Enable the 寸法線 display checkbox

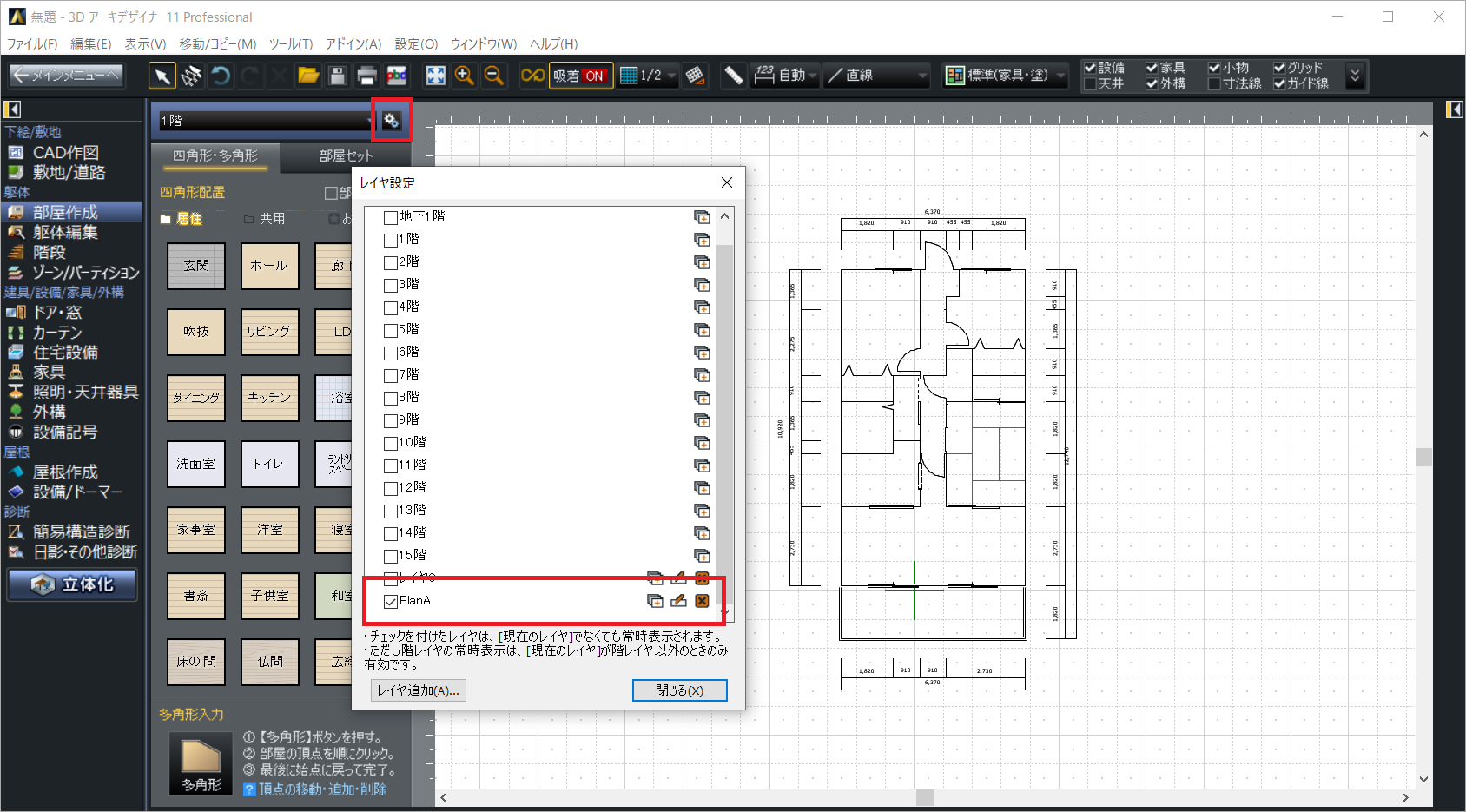point(1214,84)
